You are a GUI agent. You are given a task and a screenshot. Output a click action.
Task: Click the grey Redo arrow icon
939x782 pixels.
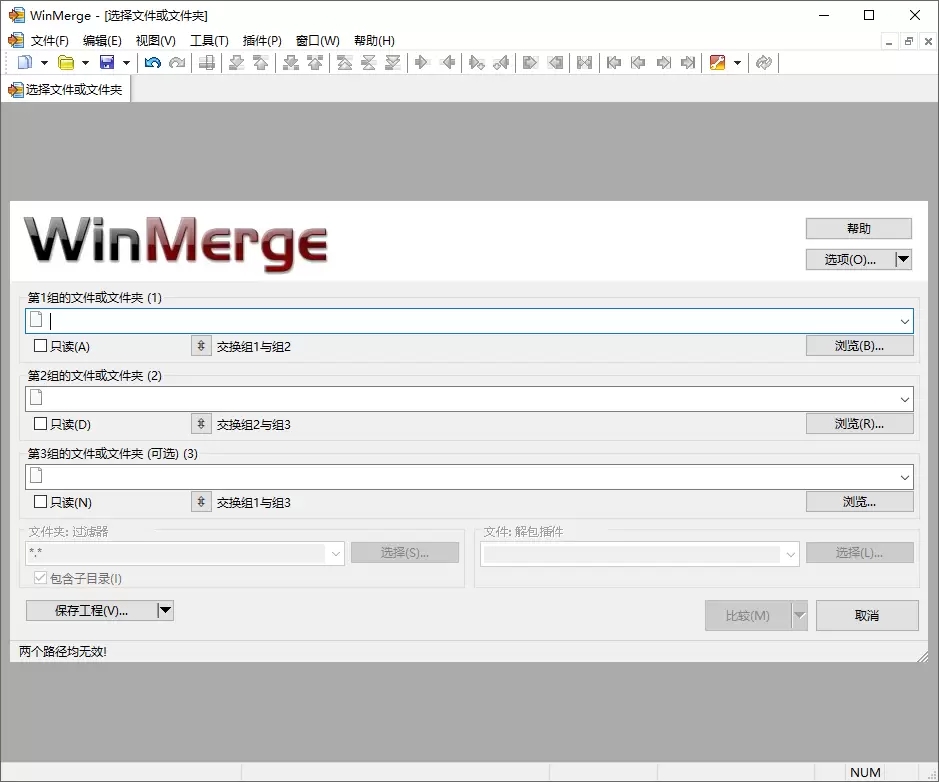[x=177, y=62]
